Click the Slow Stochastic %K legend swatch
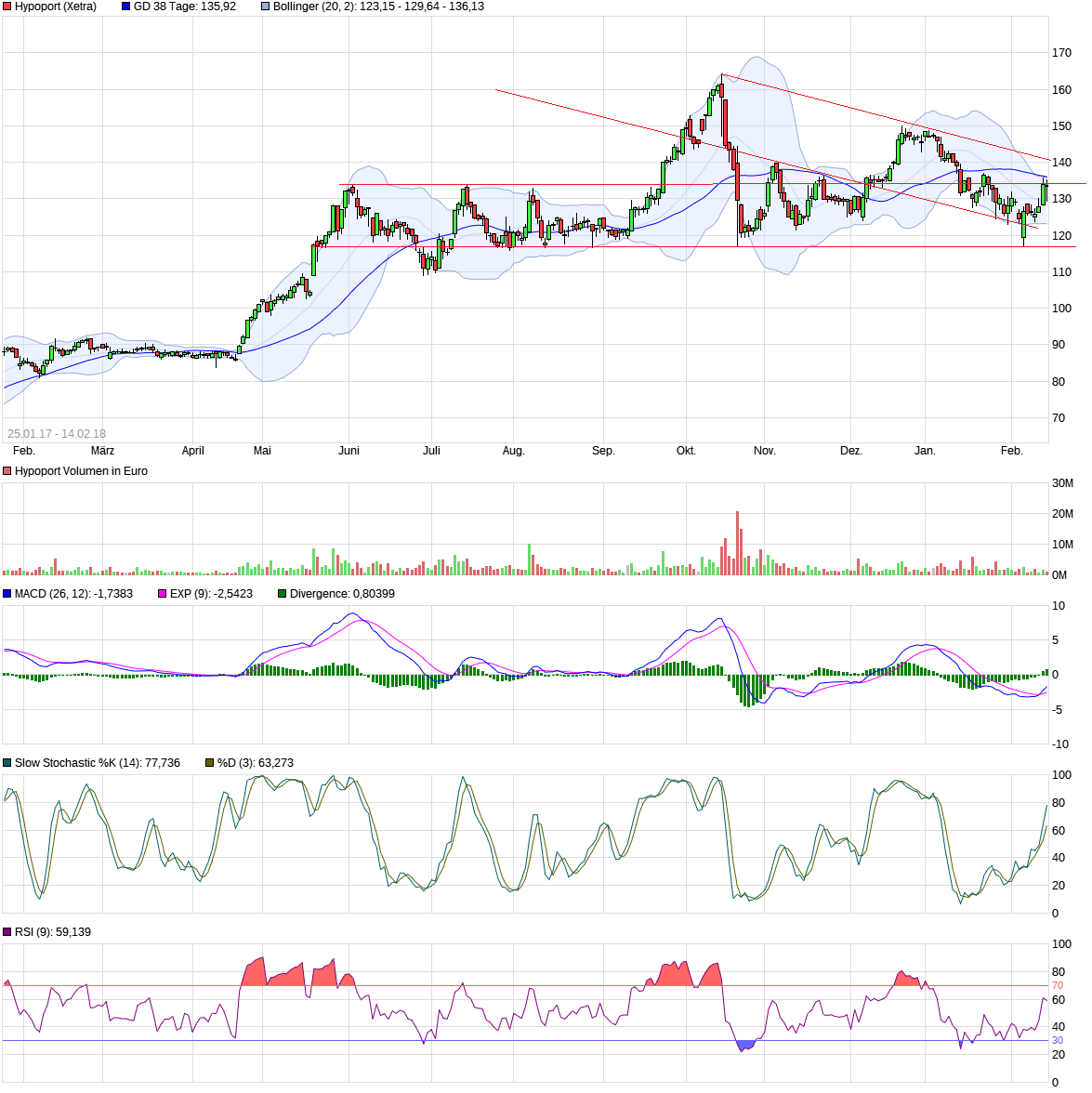This screenshot has height=1093, width=1092. click(7, 763)
